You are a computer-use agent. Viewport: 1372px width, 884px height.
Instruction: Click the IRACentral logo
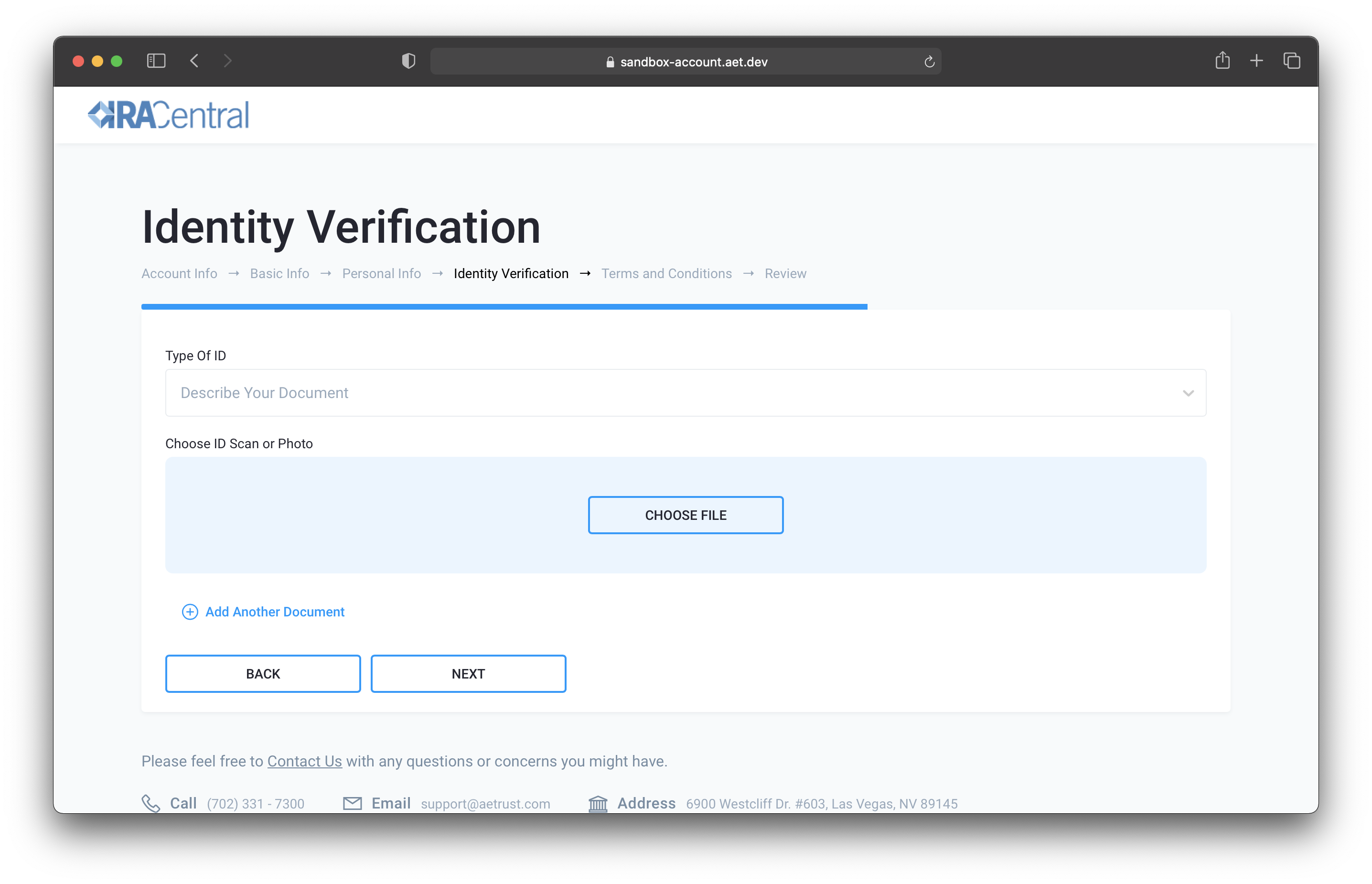168,115
